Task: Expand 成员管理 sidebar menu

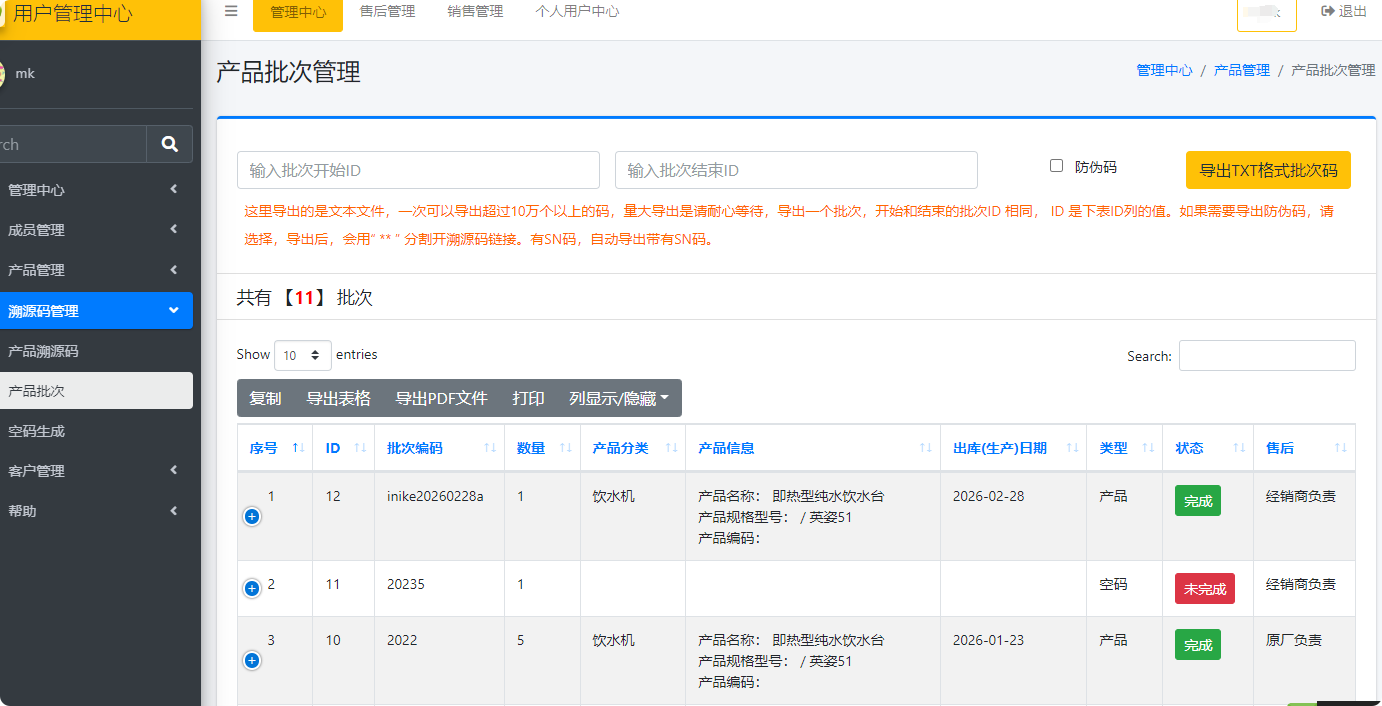Action: pyautogui.click(x=96, y=230)
